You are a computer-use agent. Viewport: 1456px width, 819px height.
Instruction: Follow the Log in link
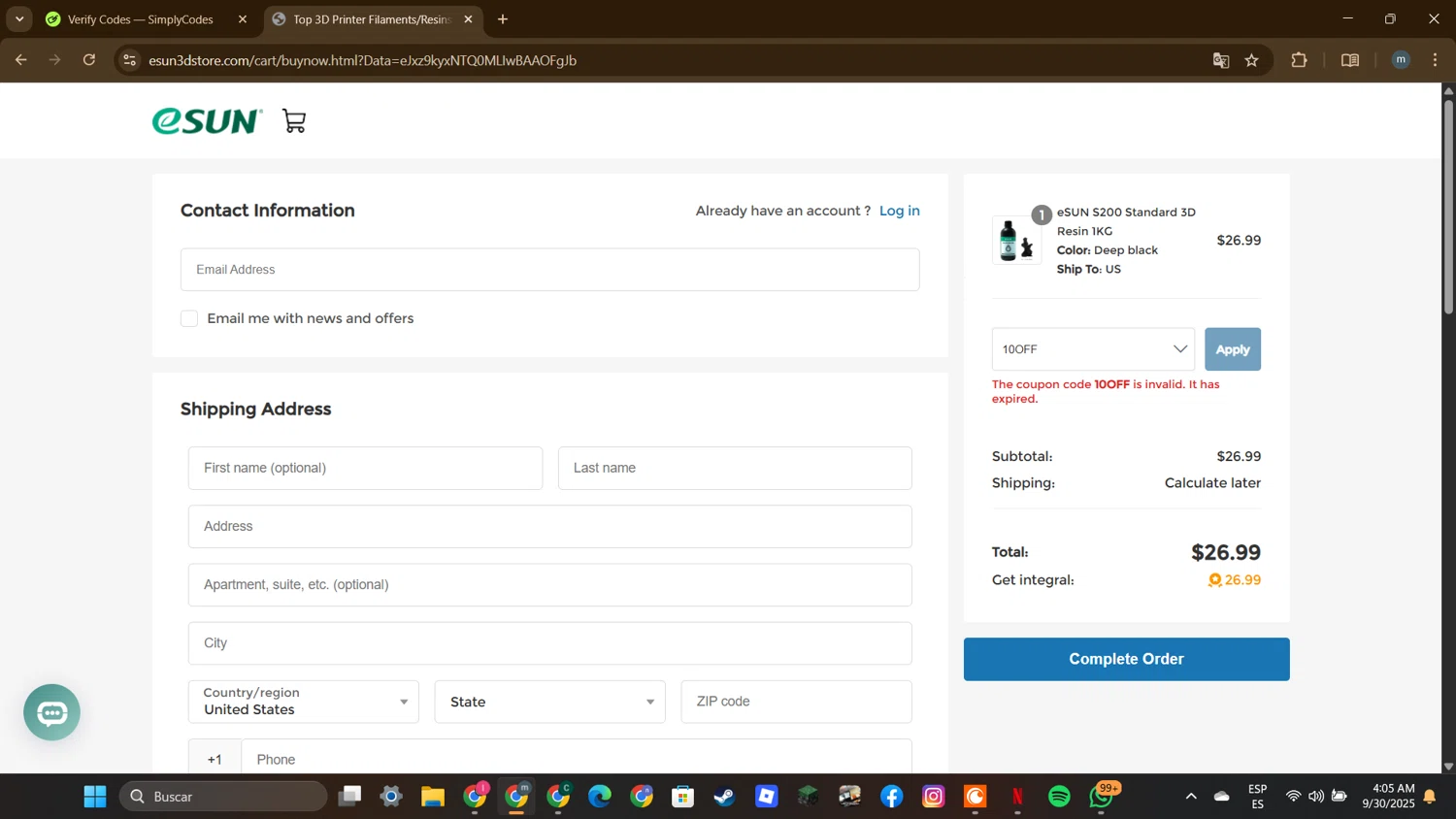click(899, 211)
